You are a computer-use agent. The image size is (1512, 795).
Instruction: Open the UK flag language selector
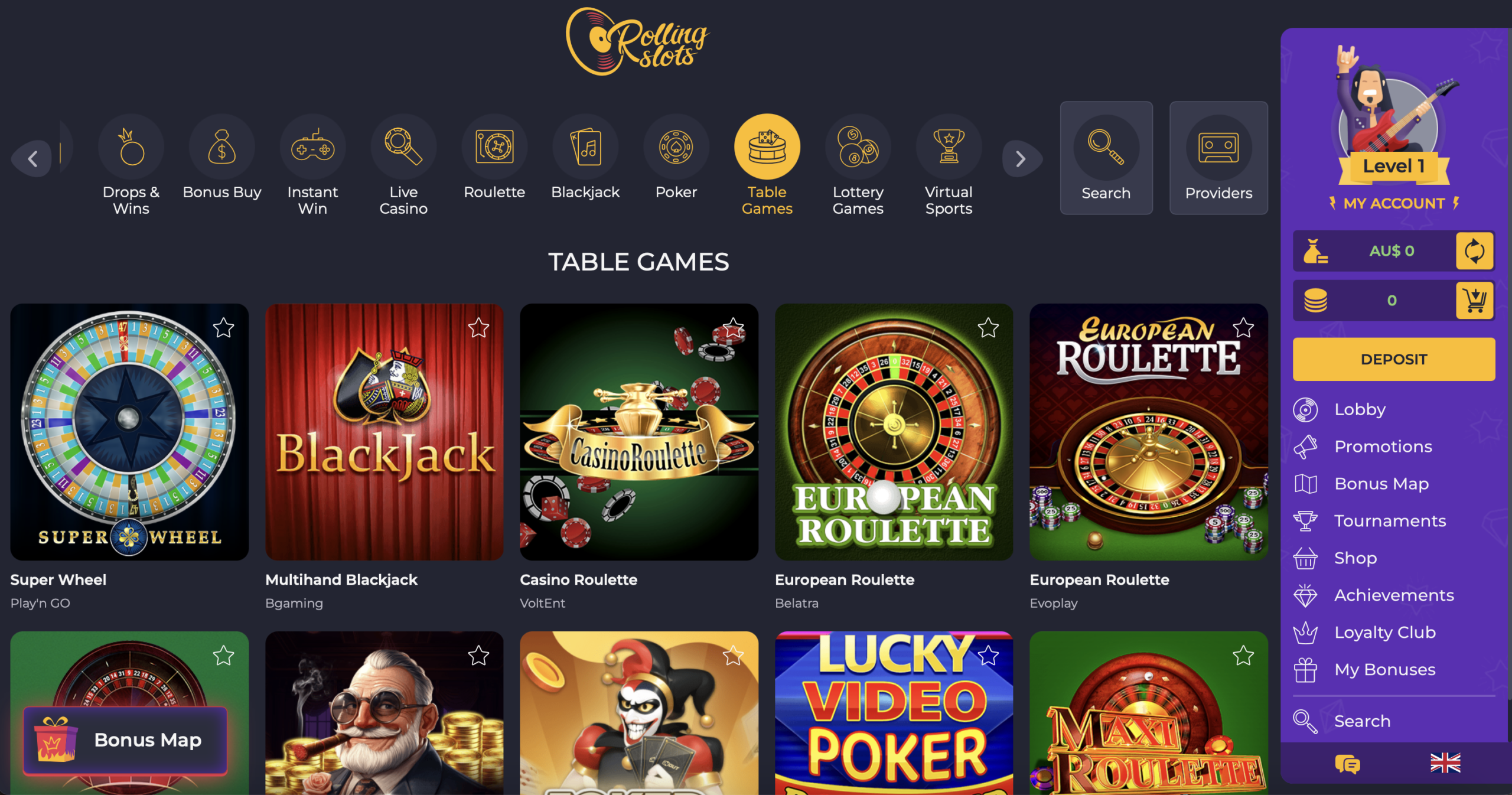tap(1445, 763)
